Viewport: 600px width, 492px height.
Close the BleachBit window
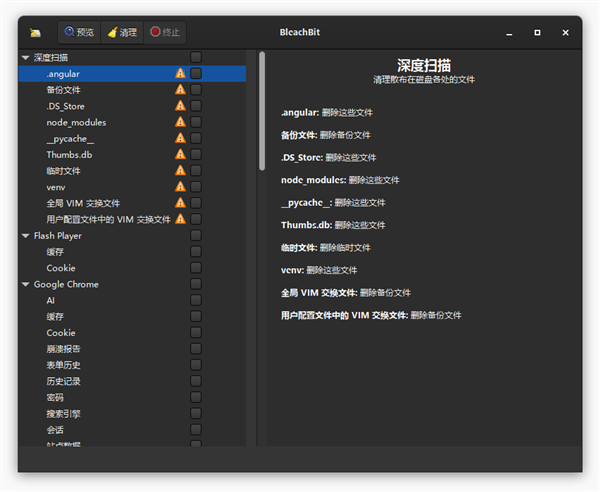[566, 33]
